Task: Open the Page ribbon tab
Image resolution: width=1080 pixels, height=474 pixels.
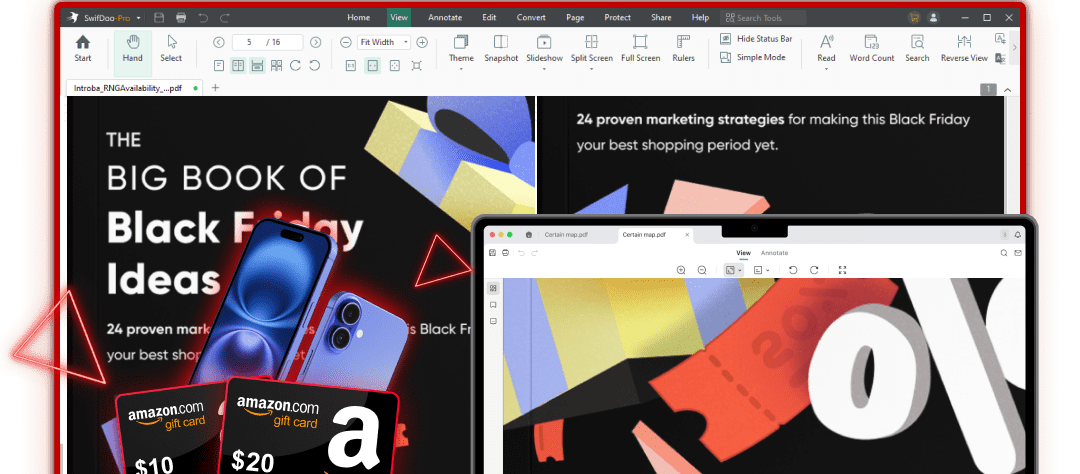Action: coord(575,17)
